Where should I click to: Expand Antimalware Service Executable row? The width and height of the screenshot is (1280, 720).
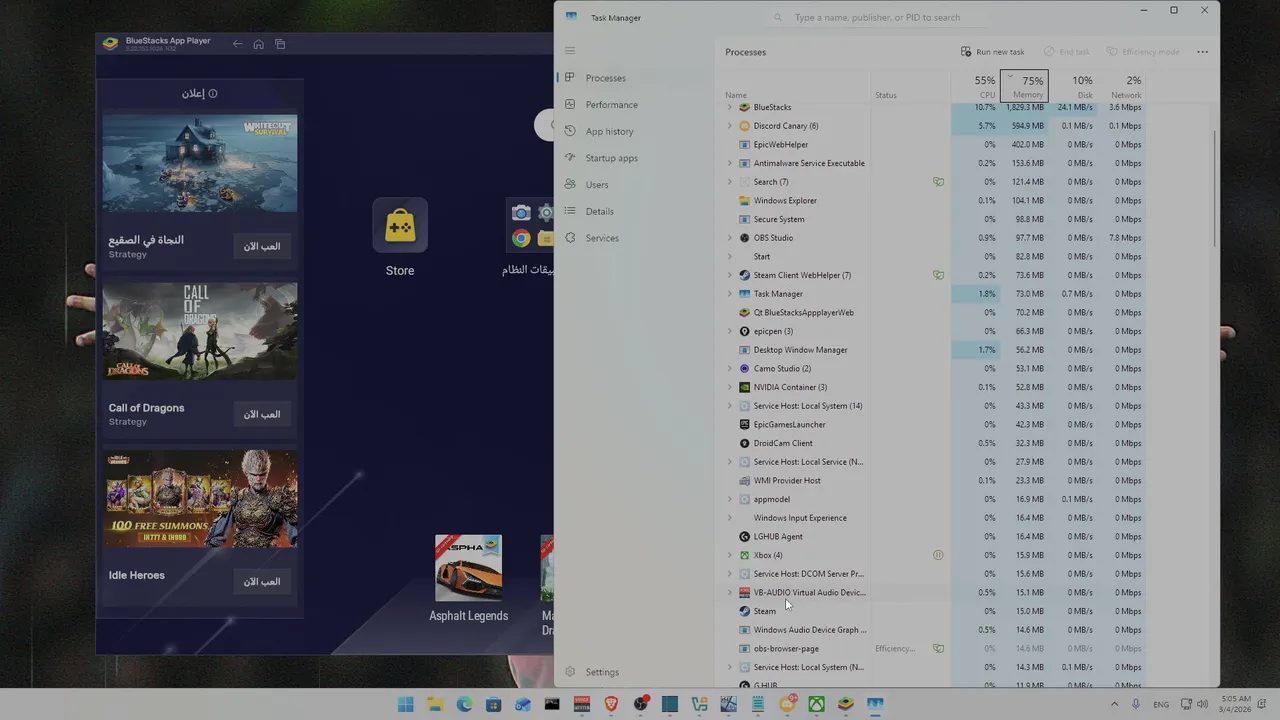click(x=729, y=163)
